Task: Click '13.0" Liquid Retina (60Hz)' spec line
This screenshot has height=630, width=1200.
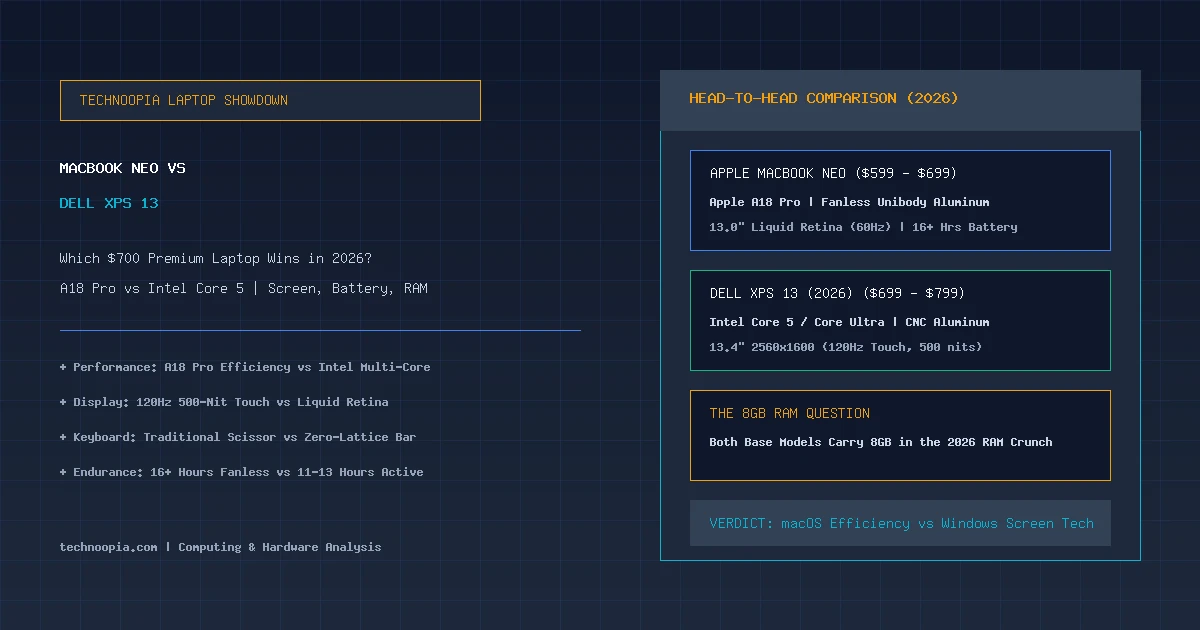Action: (863, 227)
